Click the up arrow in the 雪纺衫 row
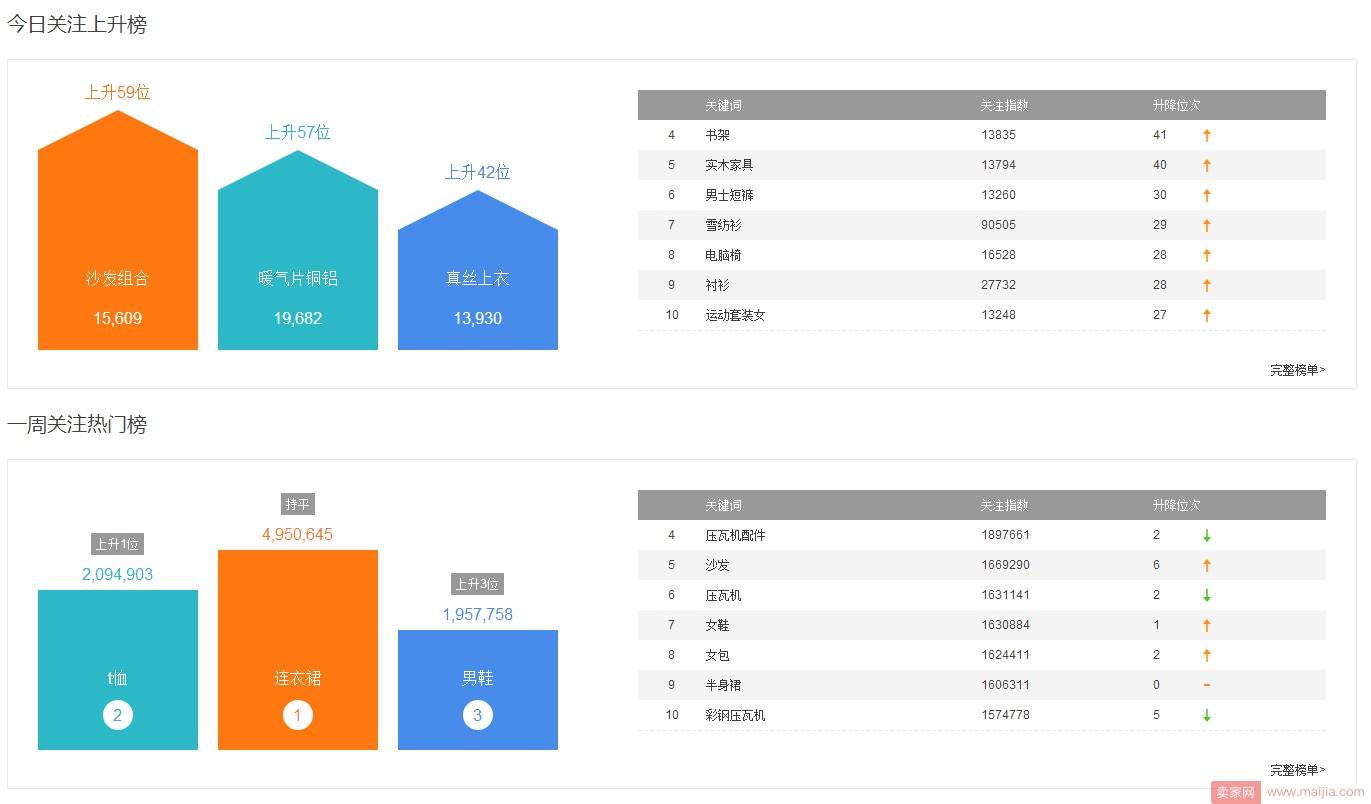Image resolution: width=1371 pixels, height=804 pixels. (x=1207, y=225)
